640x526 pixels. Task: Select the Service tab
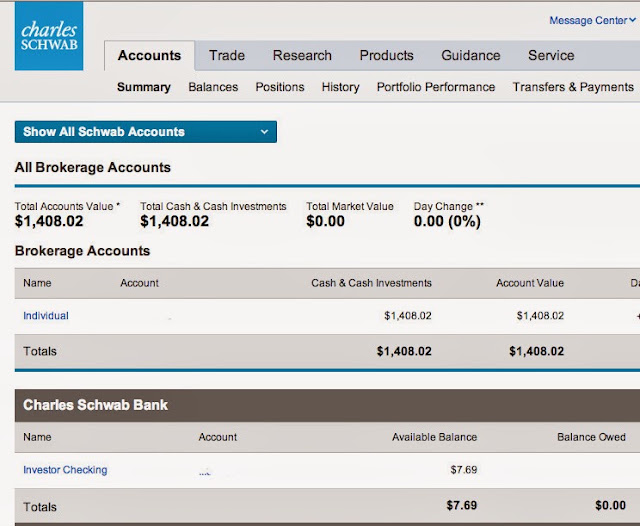[x=551, y=55]
